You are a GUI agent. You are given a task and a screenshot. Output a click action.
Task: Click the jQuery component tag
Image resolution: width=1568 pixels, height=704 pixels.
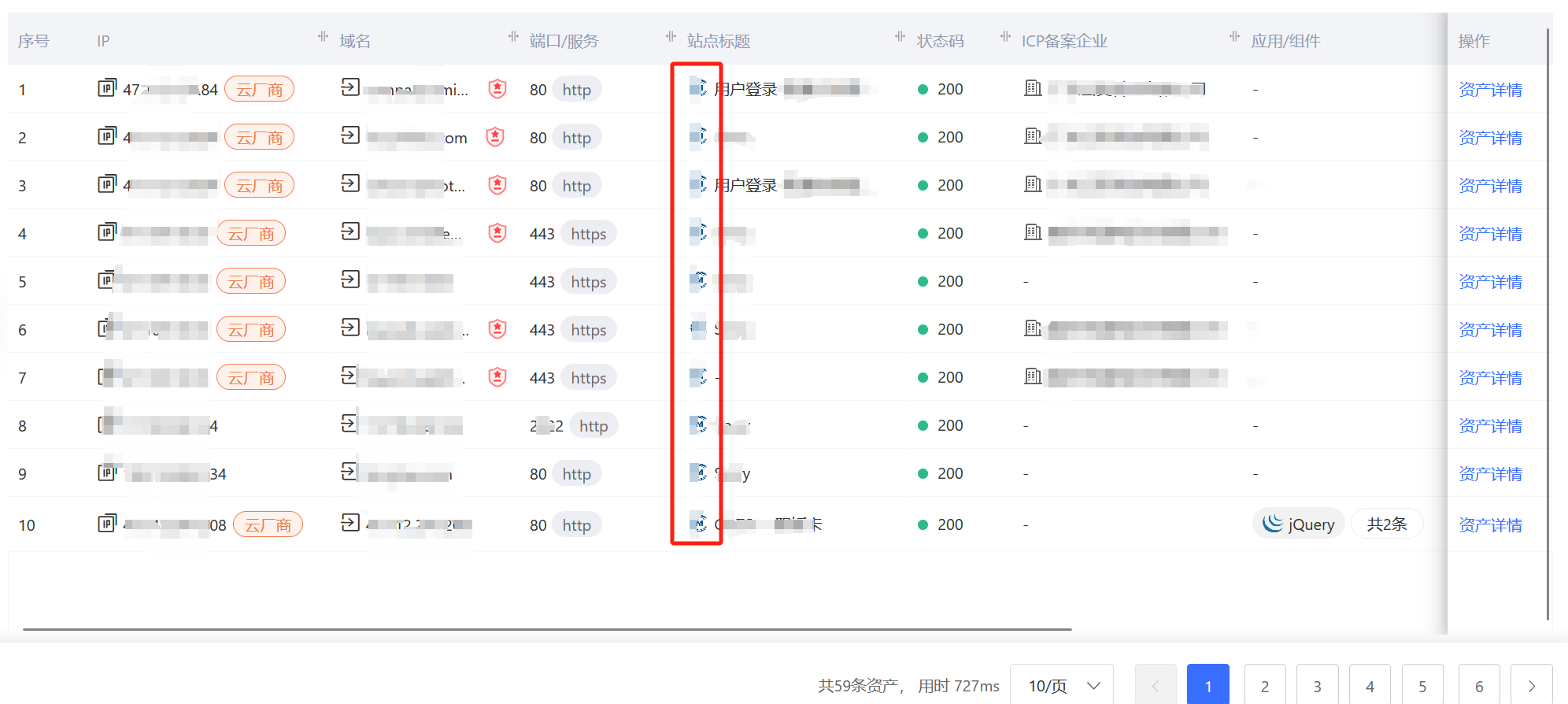(1299, 524)
